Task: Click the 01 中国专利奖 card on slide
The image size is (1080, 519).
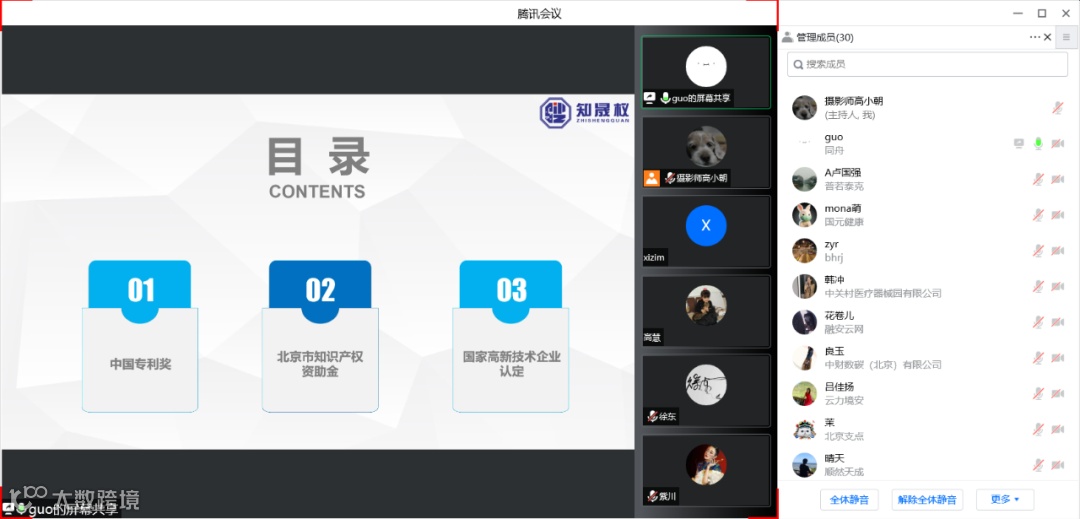Action: coord(141,336)
